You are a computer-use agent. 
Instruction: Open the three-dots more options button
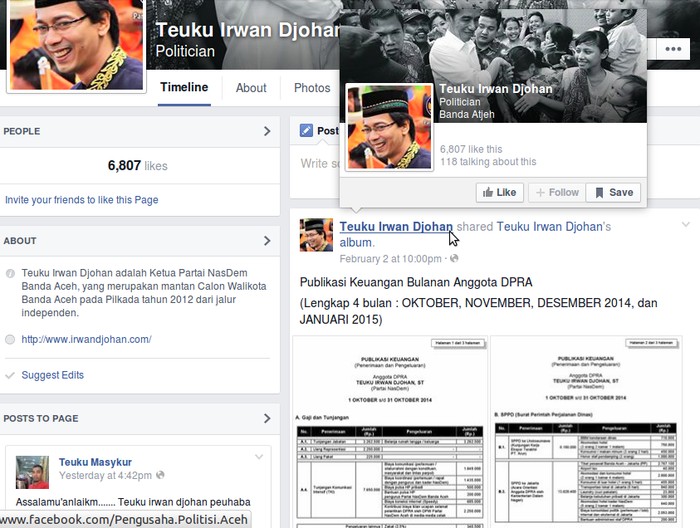tap(673, 49)
